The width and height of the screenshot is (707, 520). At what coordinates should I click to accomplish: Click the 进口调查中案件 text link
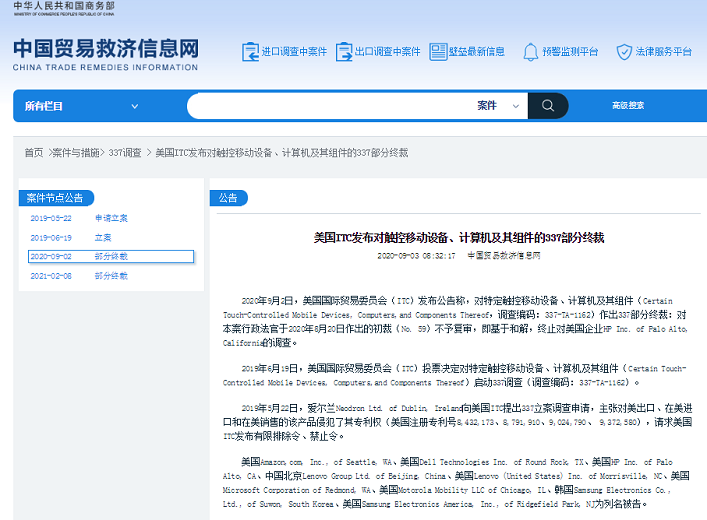tap(294, 52)
